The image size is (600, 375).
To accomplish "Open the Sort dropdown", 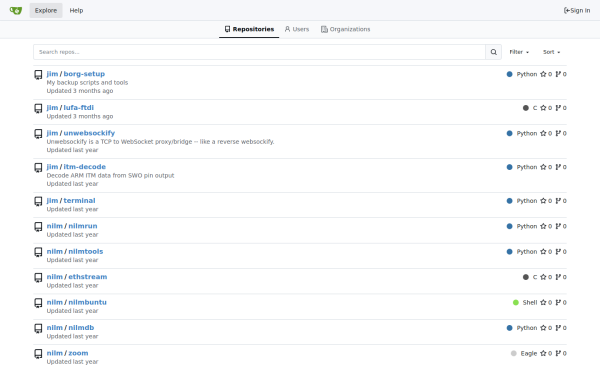I will click(551, 52).
